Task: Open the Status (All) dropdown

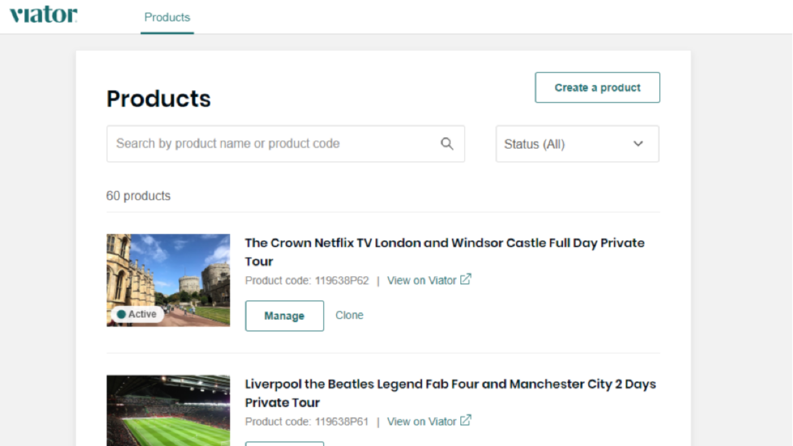Action: pos(577,144)
